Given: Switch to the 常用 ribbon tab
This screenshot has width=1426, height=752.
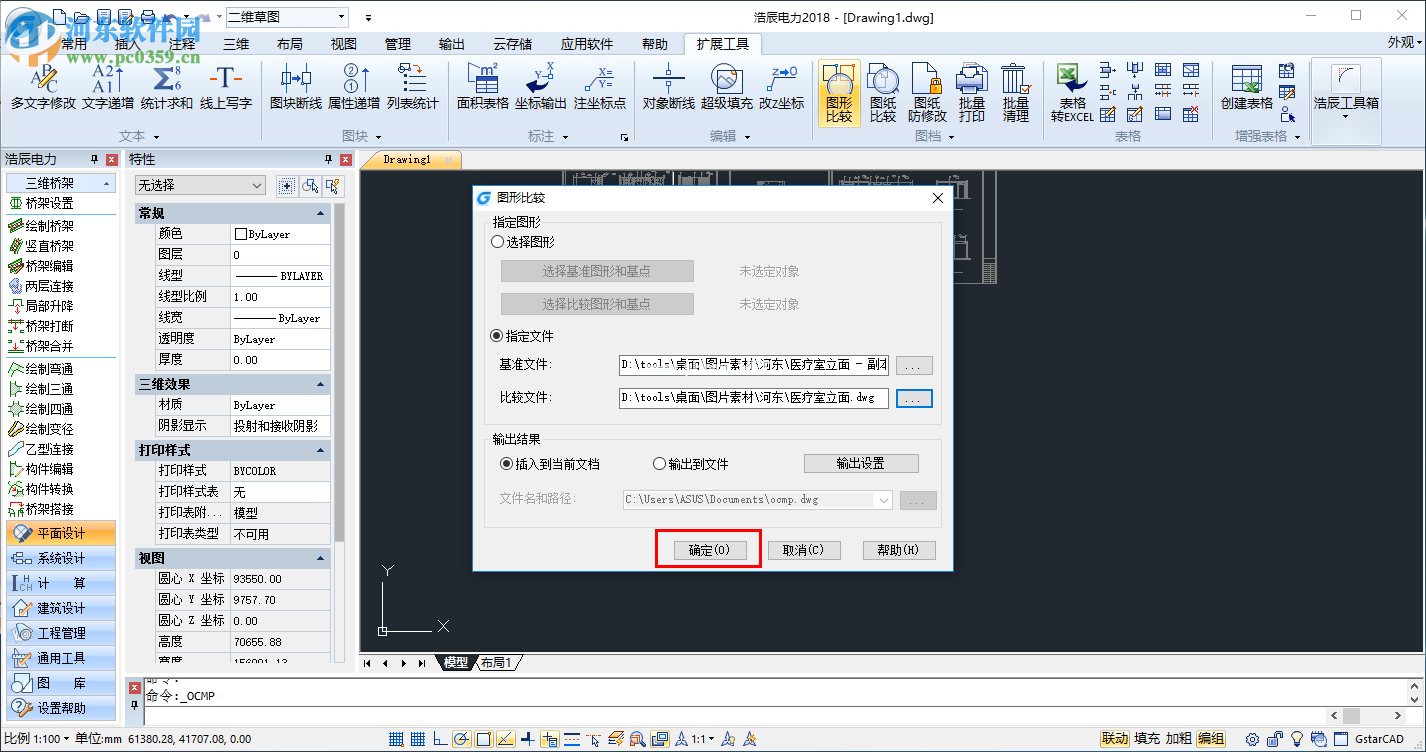Looking at the screenshot, I should pyautogui.click(x=74, y=44).
